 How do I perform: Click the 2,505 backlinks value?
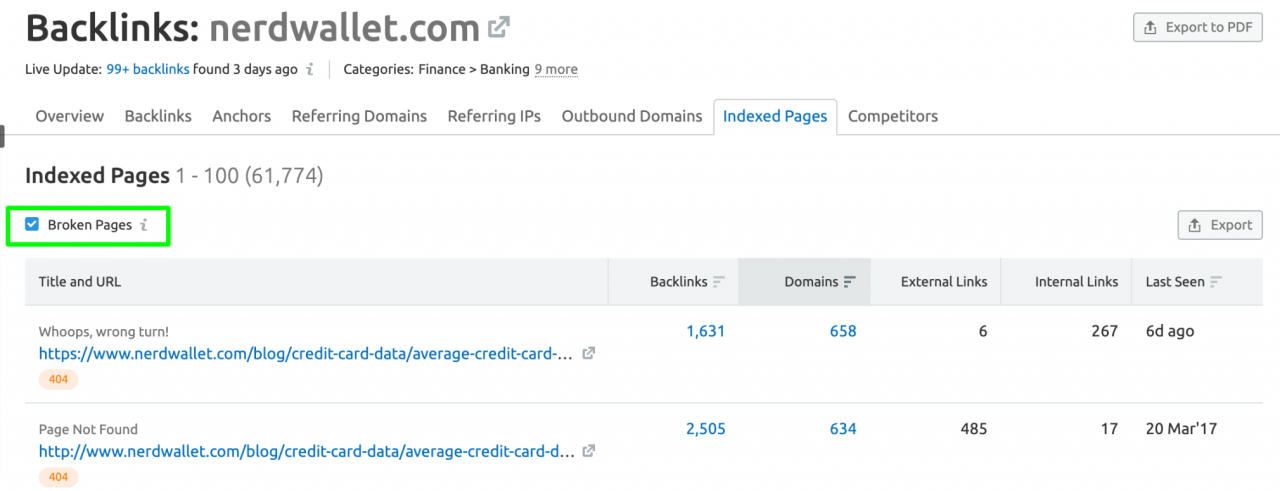point(705,429)
